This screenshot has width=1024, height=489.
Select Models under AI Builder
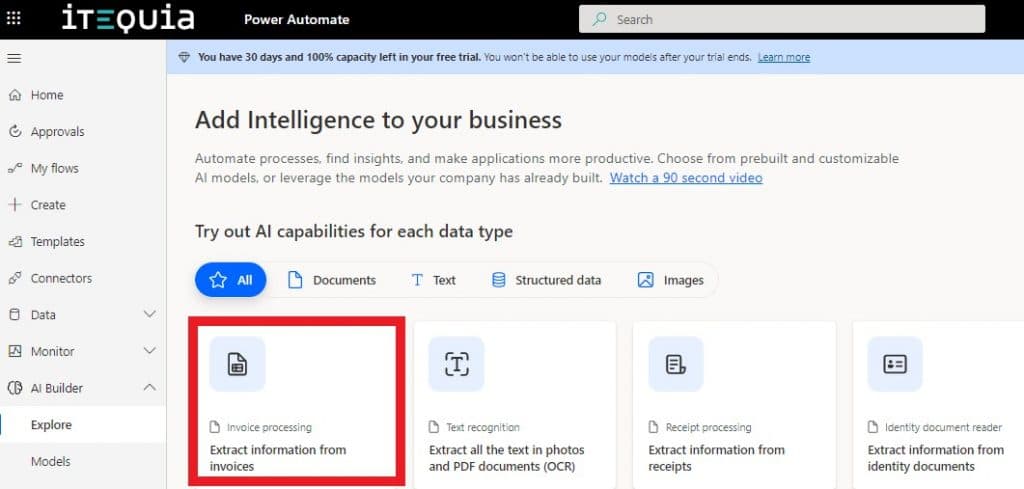[83, 461]
